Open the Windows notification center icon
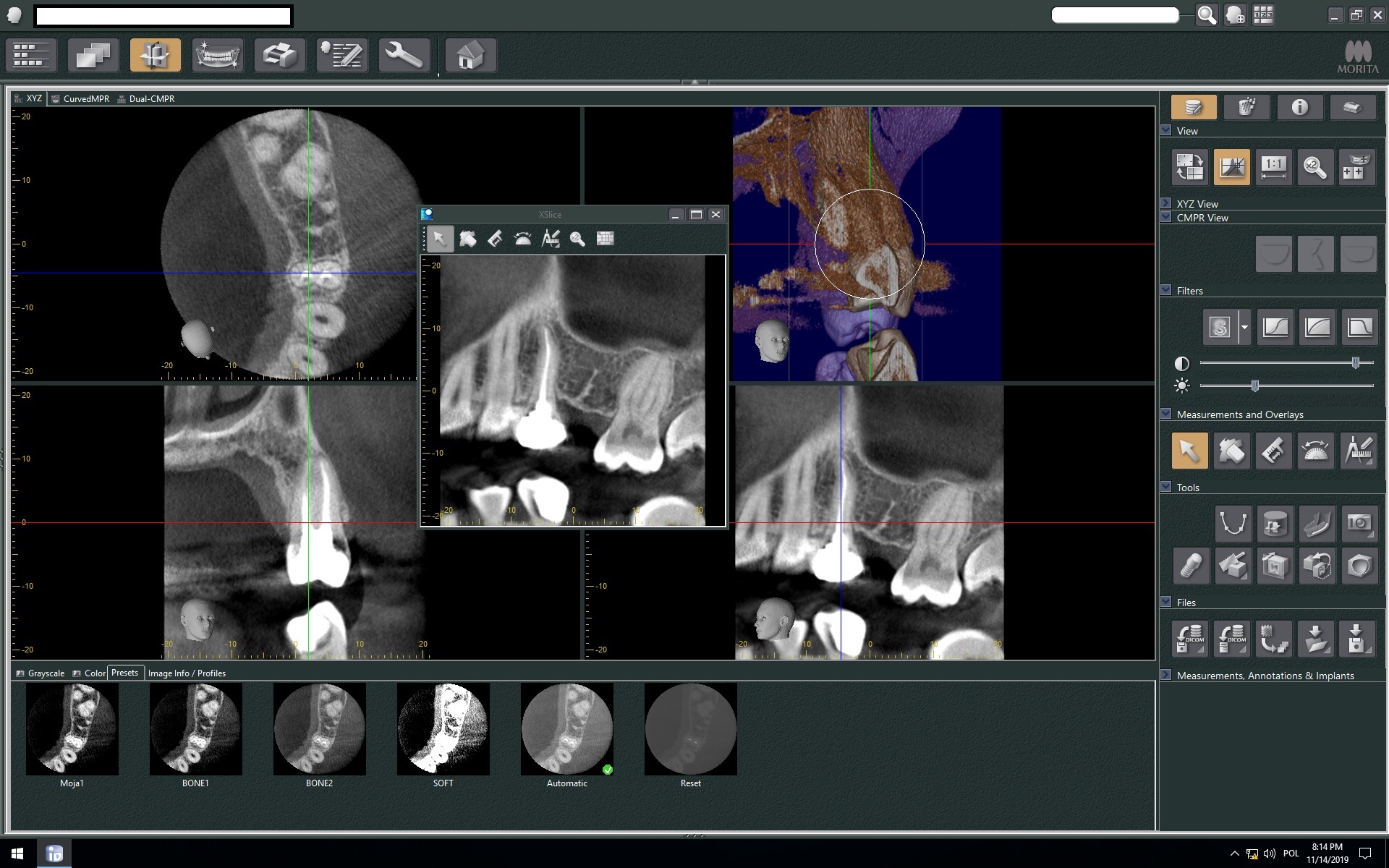Viewport: 1389px width, 868px height. (1365, 854)
